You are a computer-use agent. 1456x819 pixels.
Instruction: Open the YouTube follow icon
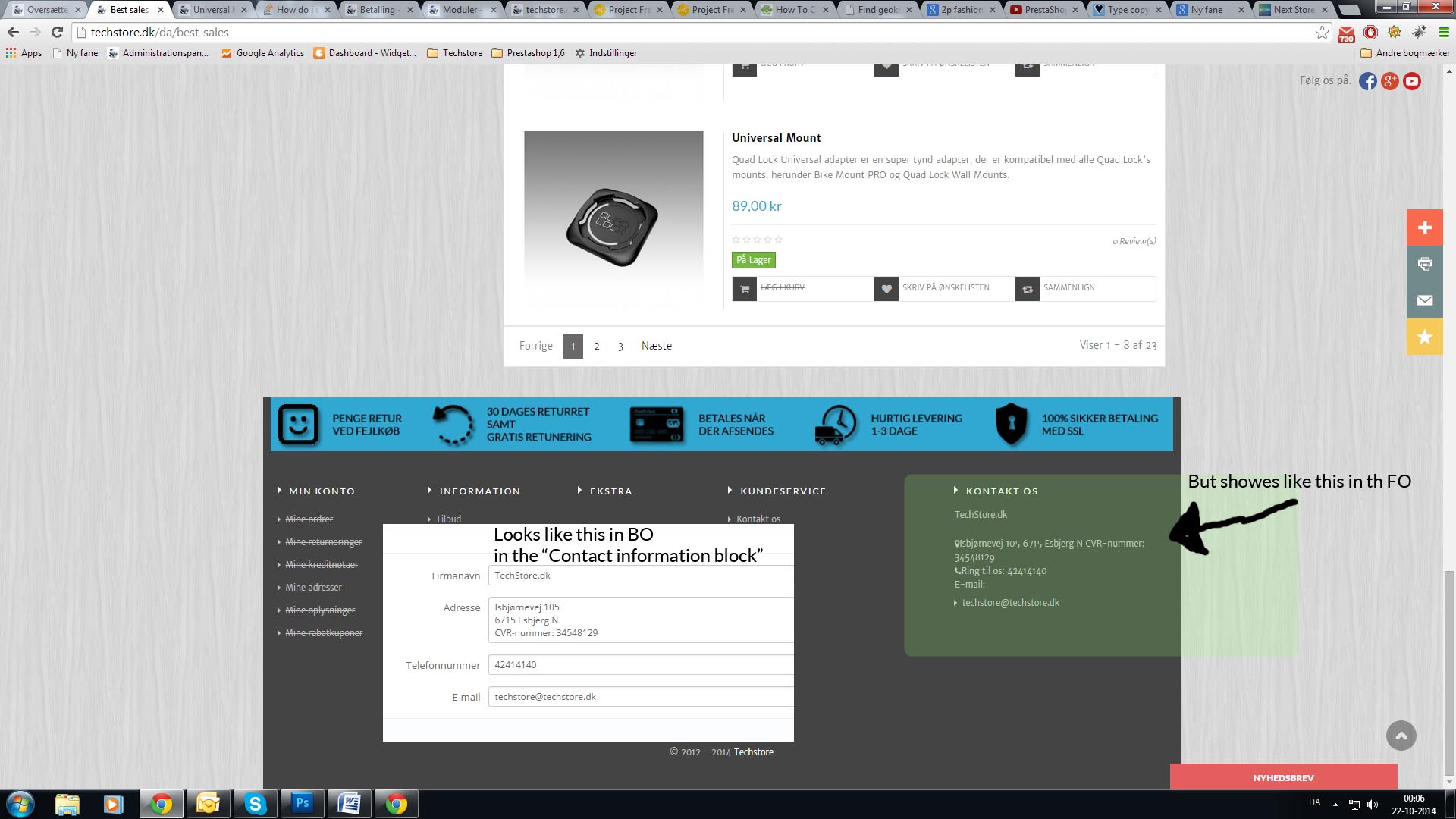pos(1411,81)
